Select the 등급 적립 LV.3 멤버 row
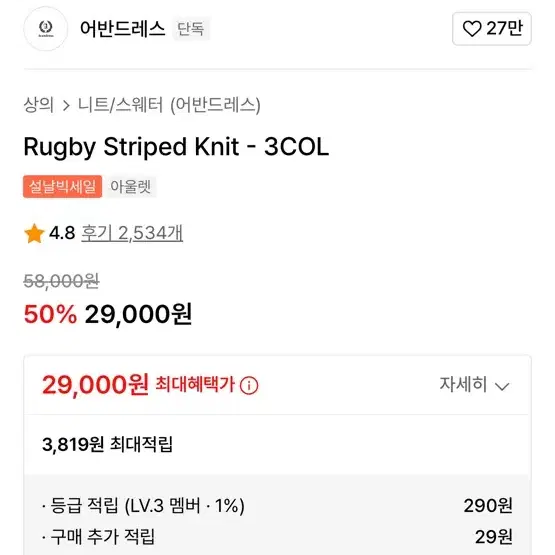Viewport: 555px width, 555px height. click(278, 505)
